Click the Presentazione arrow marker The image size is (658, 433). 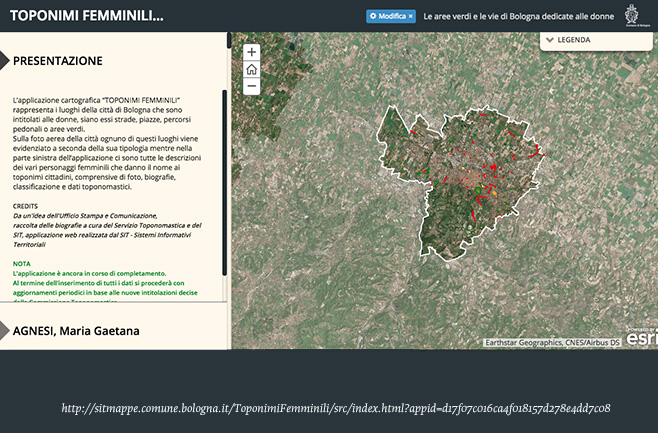pyautogui.click(x=5, y=61)
